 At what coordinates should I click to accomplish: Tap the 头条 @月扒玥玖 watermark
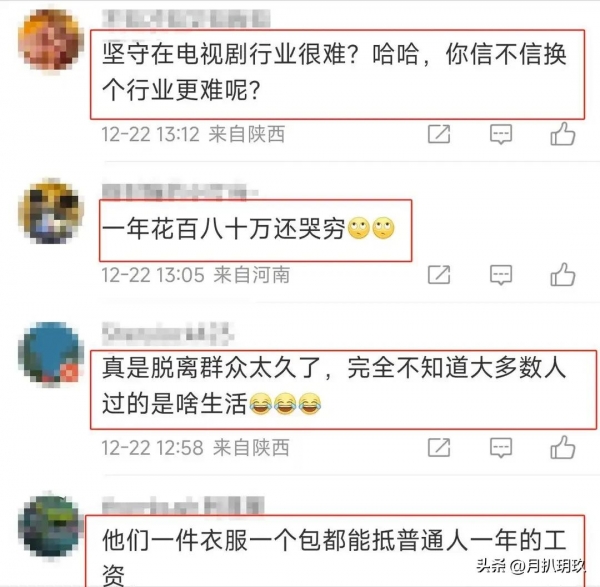click(530, 566)
